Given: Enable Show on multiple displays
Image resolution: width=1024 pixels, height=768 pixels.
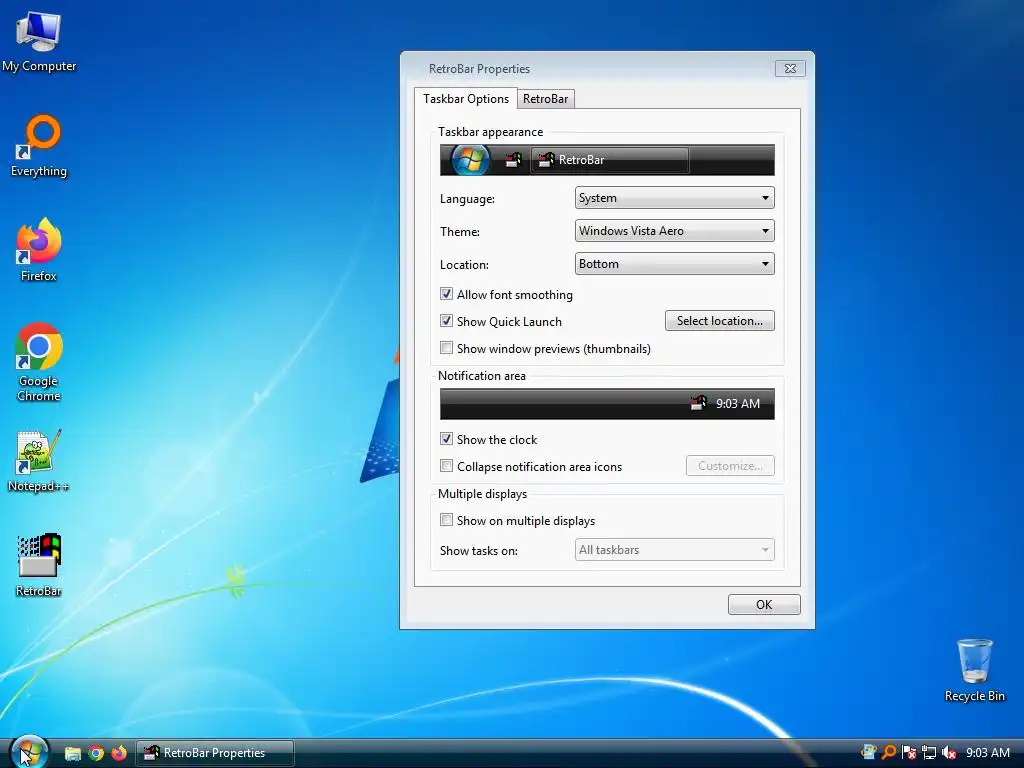Looking at the screenshot, I should click(446, 520).
